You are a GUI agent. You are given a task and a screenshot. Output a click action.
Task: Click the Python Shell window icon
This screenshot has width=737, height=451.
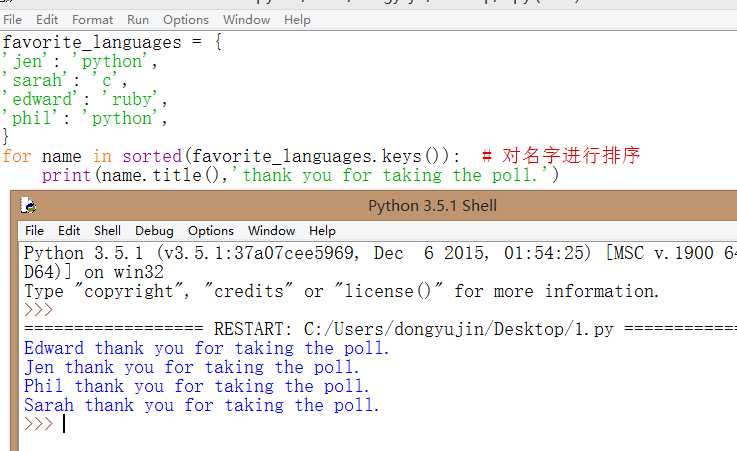tap(29, 206)
